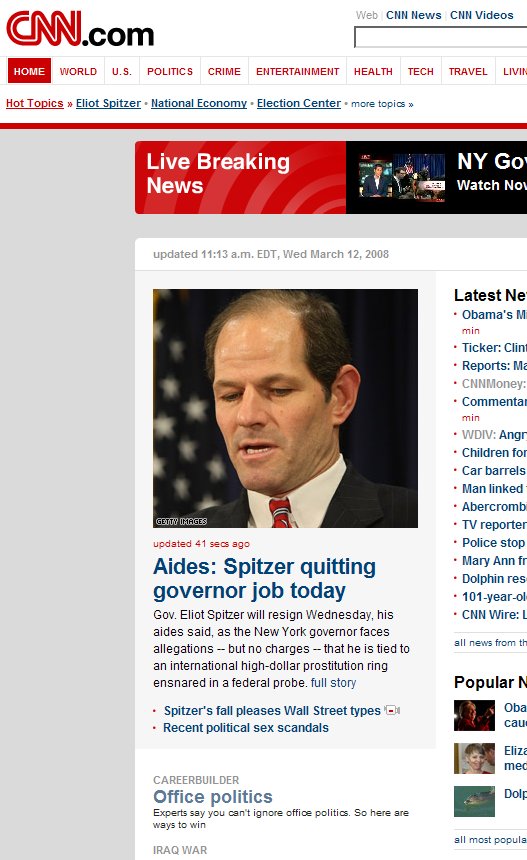Select the first Popular News thumbnail
Viewport: 527px width, 860px height.
[x=474, y=715]
